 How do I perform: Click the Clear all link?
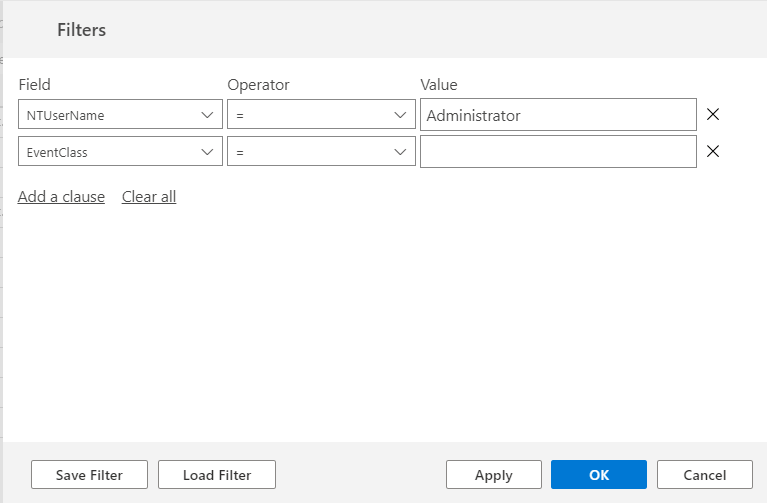click(x=149, y=197)
